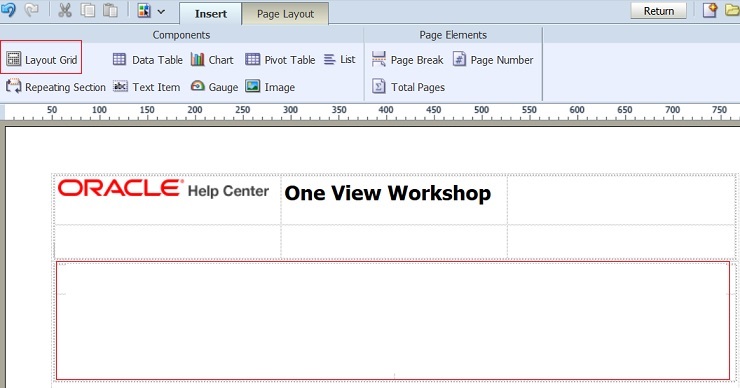
Task: Click the component insert icon in the top toolbar
Action: 144,10
